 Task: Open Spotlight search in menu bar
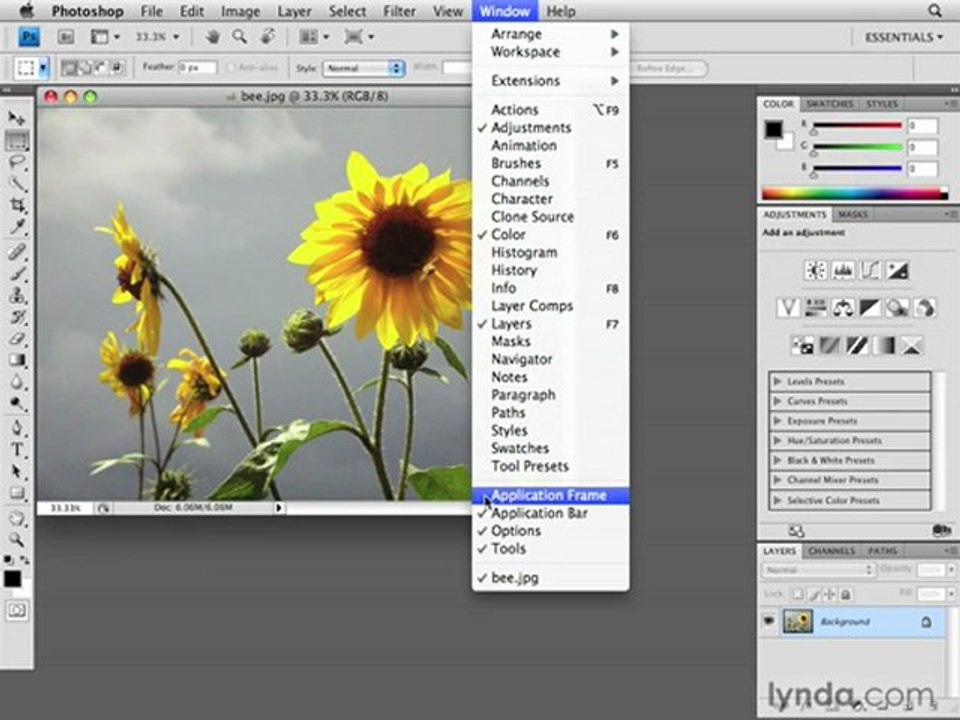pos(935,11)
